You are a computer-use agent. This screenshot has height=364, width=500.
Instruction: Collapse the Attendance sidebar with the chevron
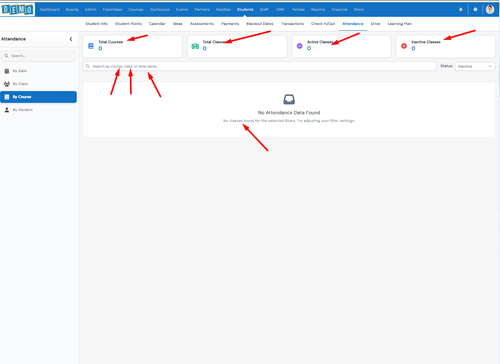point(71,39)
